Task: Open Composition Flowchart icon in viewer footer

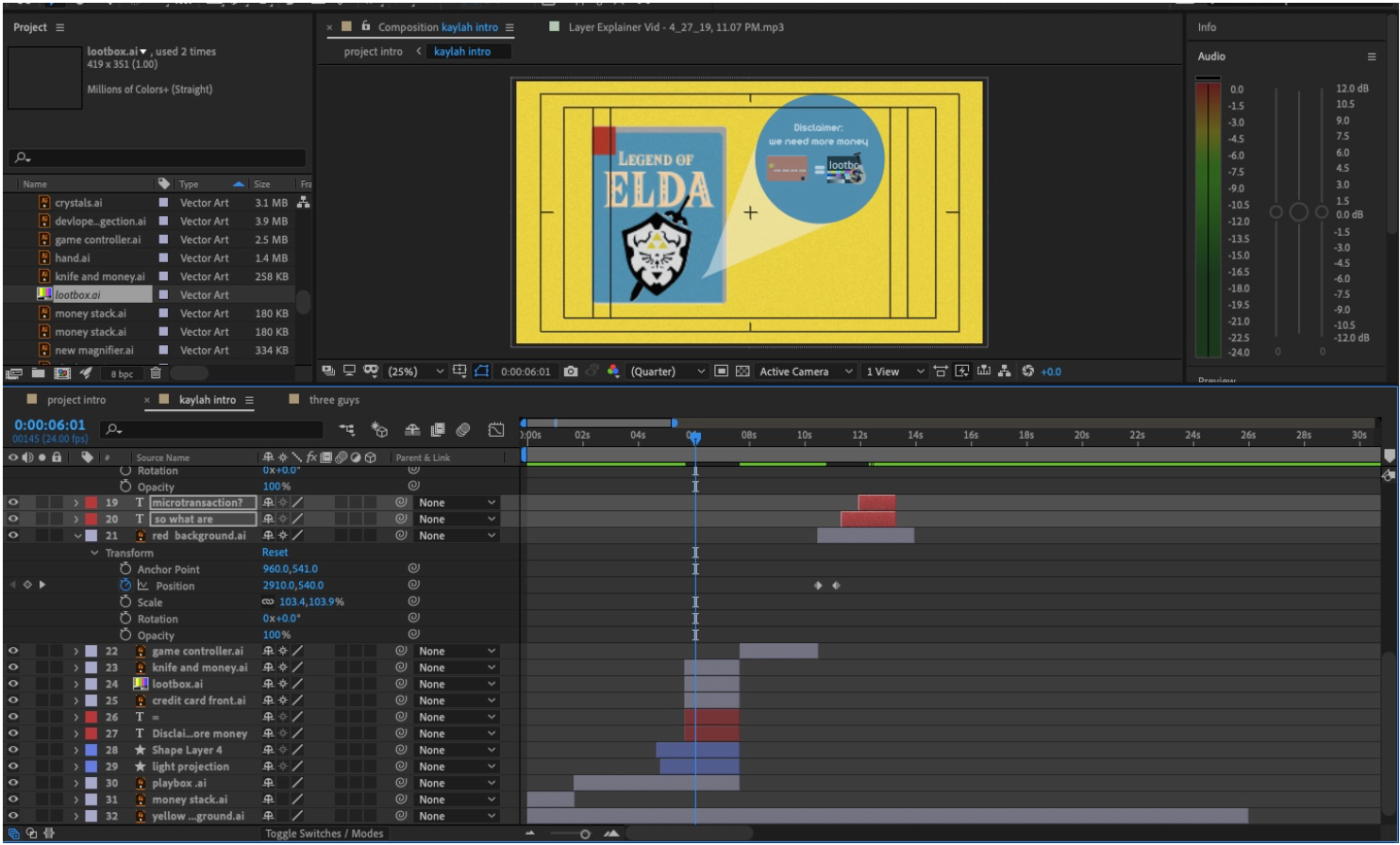Action: pos(1005,372)
